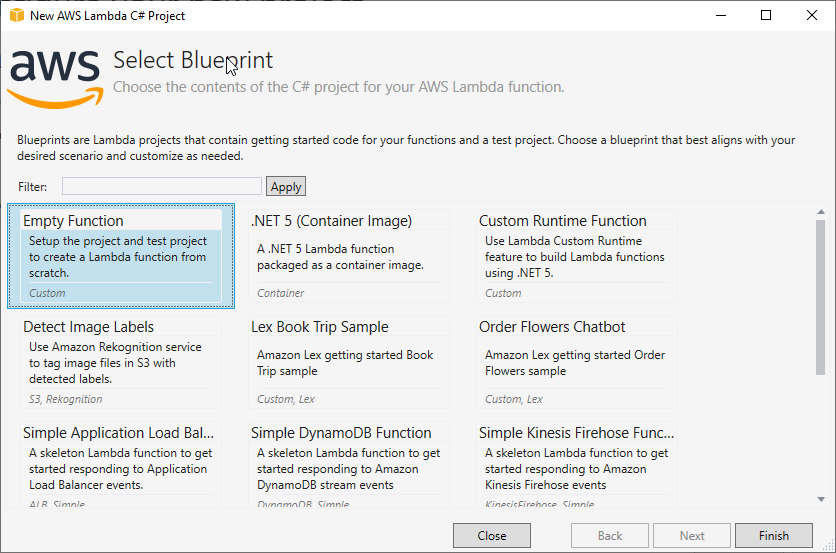Click the scrollbar up arrow

click(x=821, y=212)
